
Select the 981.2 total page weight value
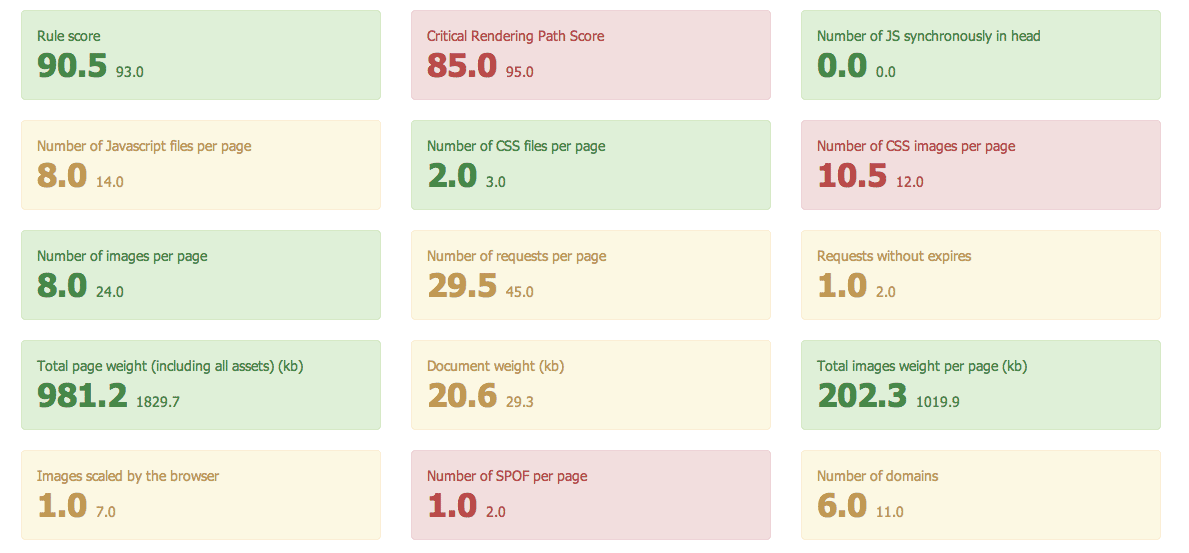82,396
